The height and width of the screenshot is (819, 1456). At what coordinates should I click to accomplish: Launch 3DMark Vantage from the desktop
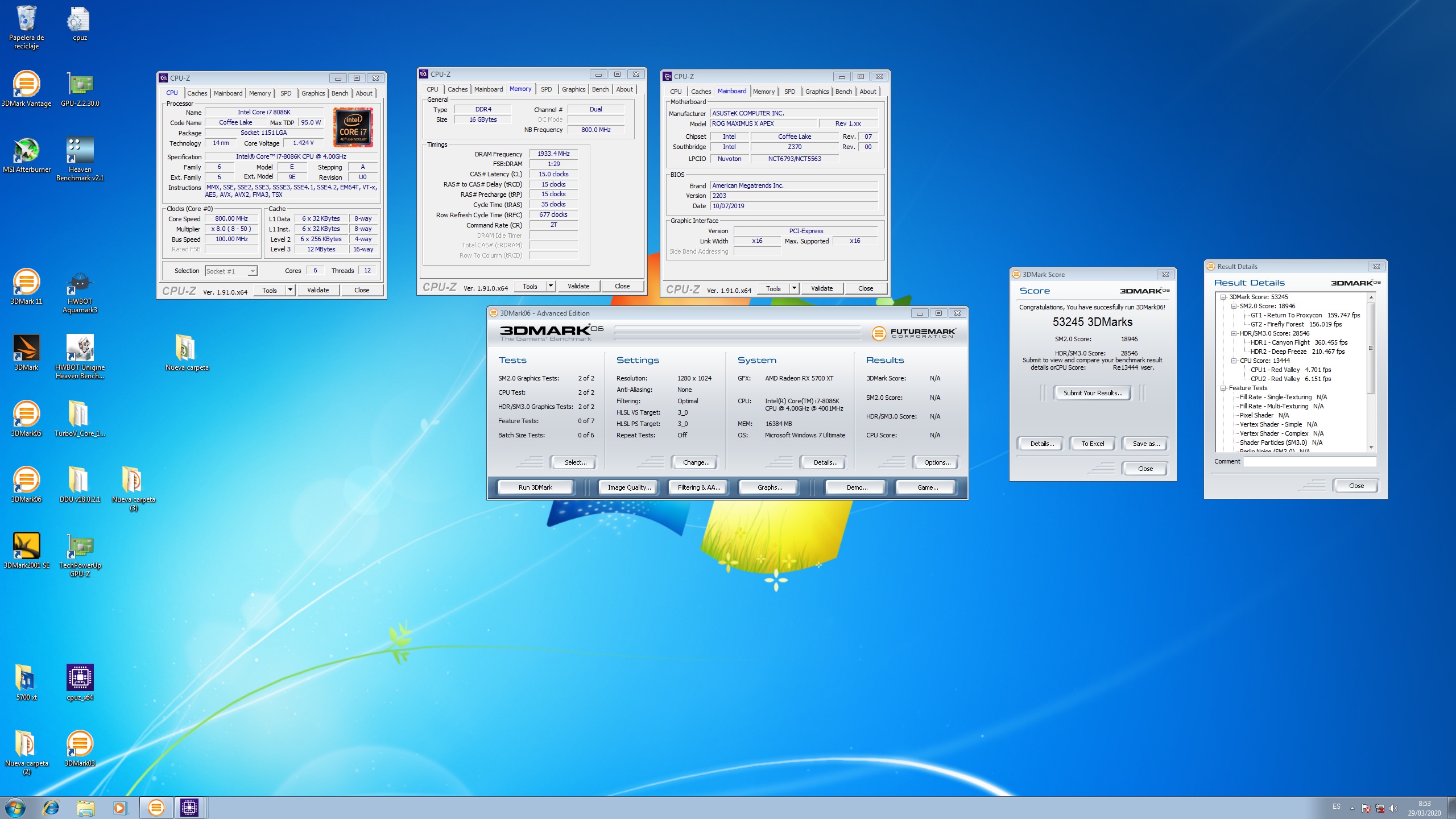[26, 88]
